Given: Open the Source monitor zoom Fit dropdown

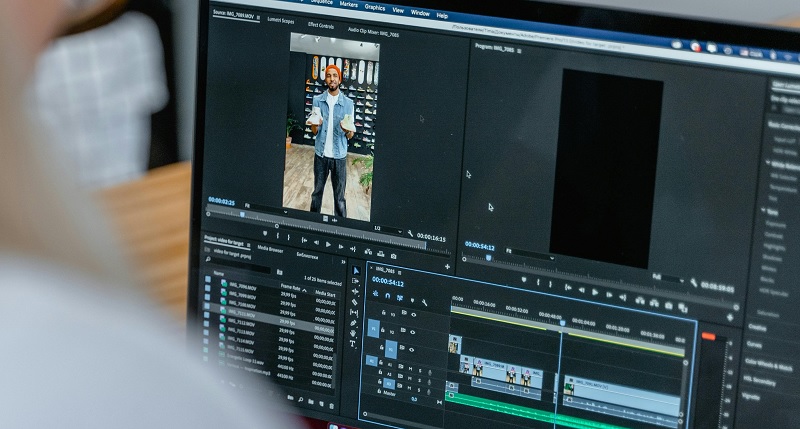Looking at the screenshot, I should coord(266,208).
